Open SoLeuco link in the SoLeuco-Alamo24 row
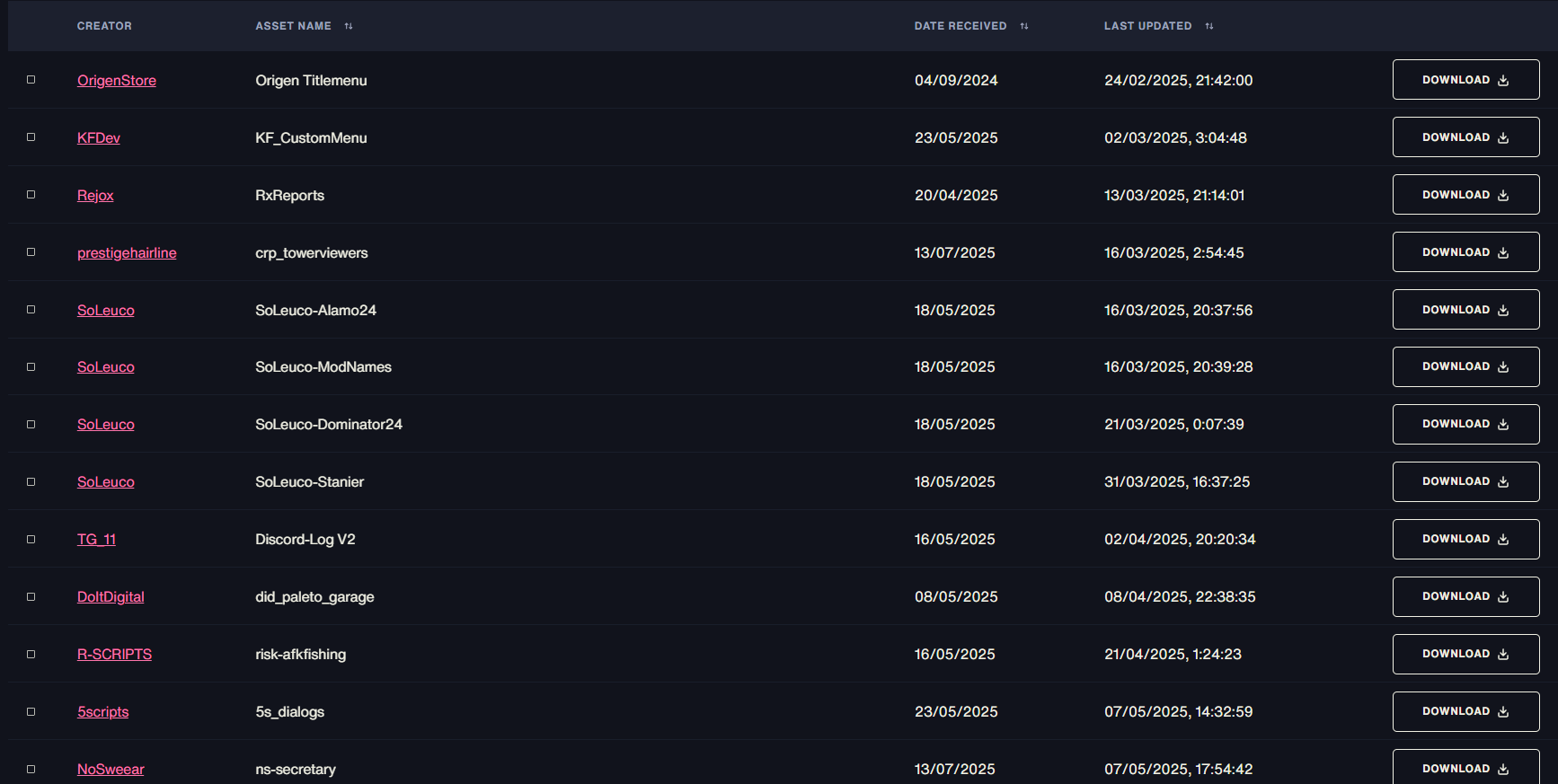The width and height of the screenshot is (1558, 784). (x=106, y=311)
